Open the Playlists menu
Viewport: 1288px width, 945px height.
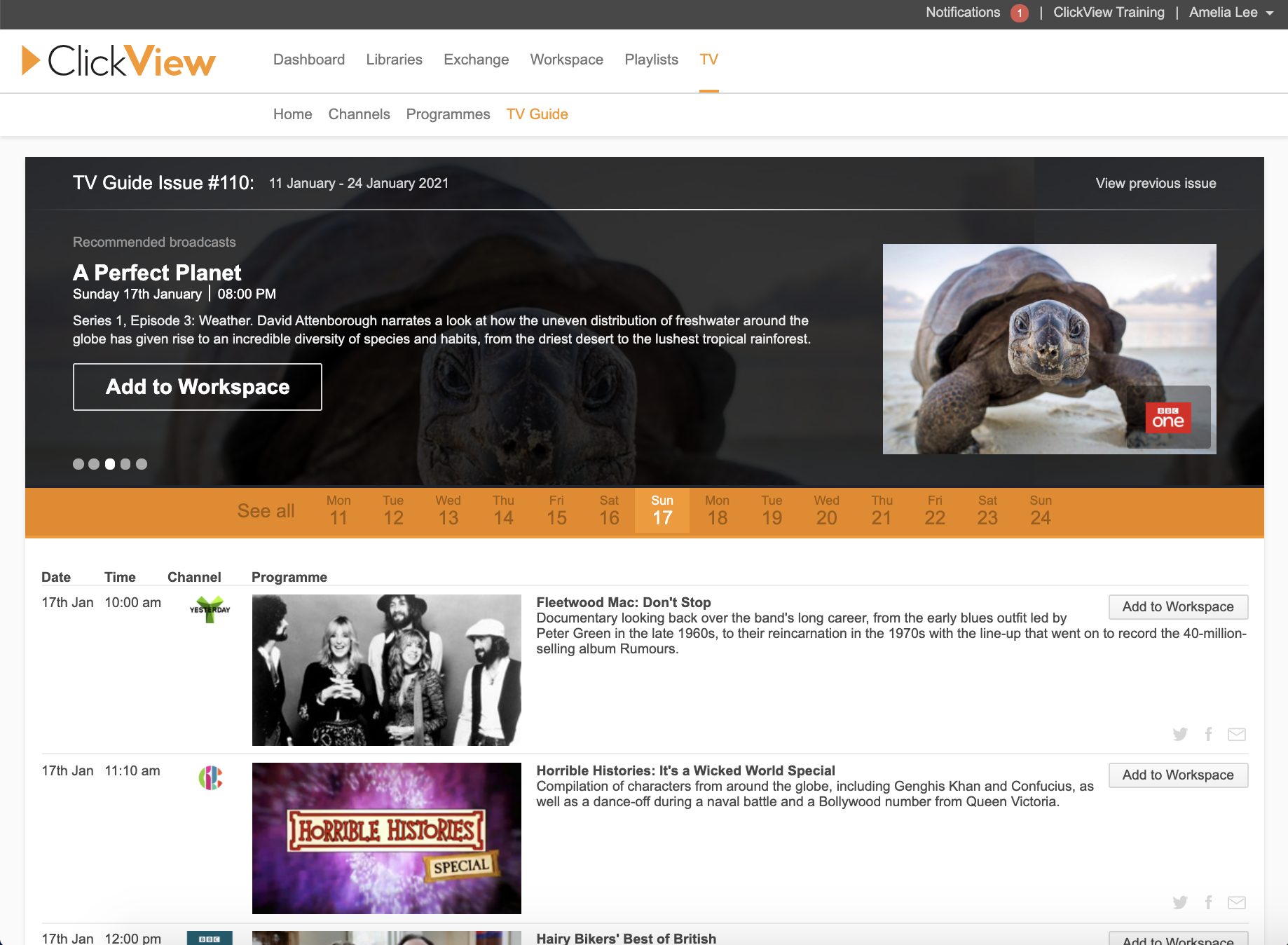coord(651,60)
